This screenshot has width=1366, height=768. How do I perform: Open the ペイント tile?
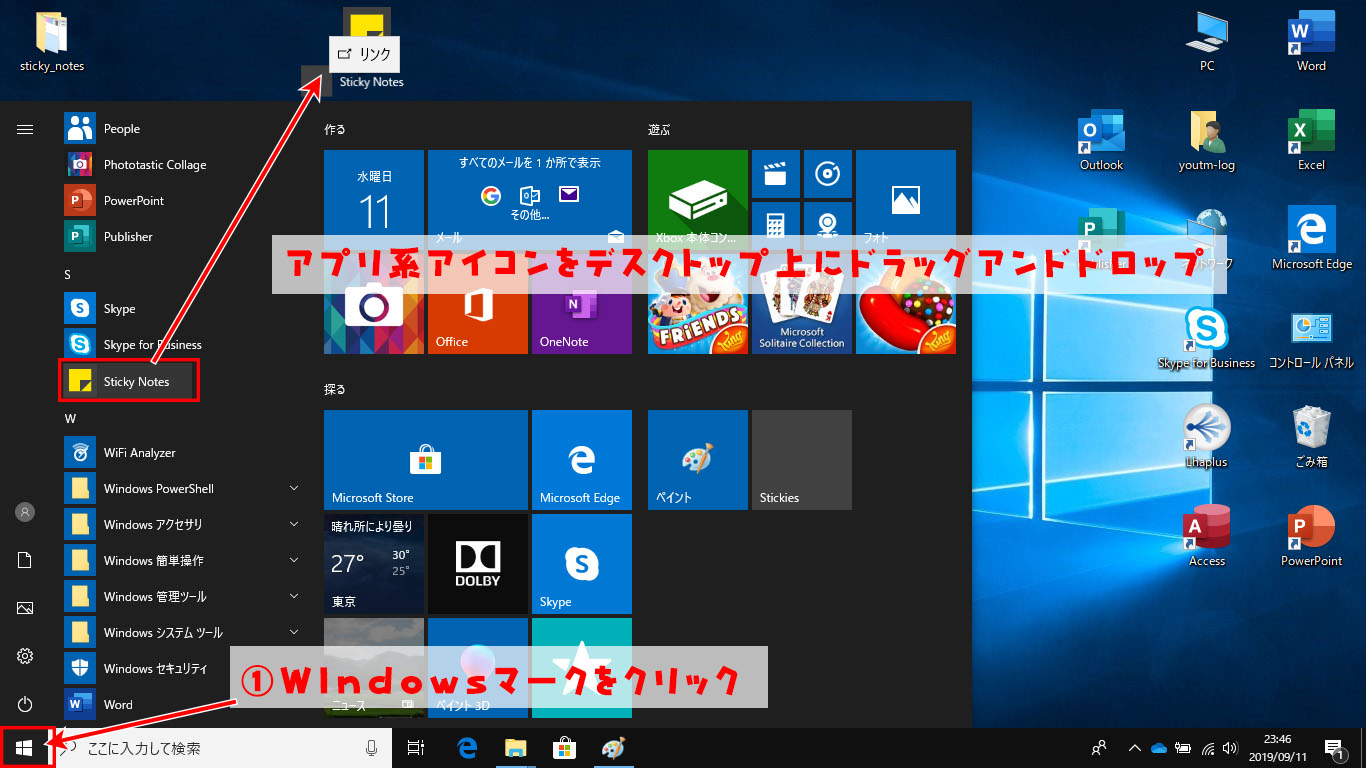click(x=698, y=460)
